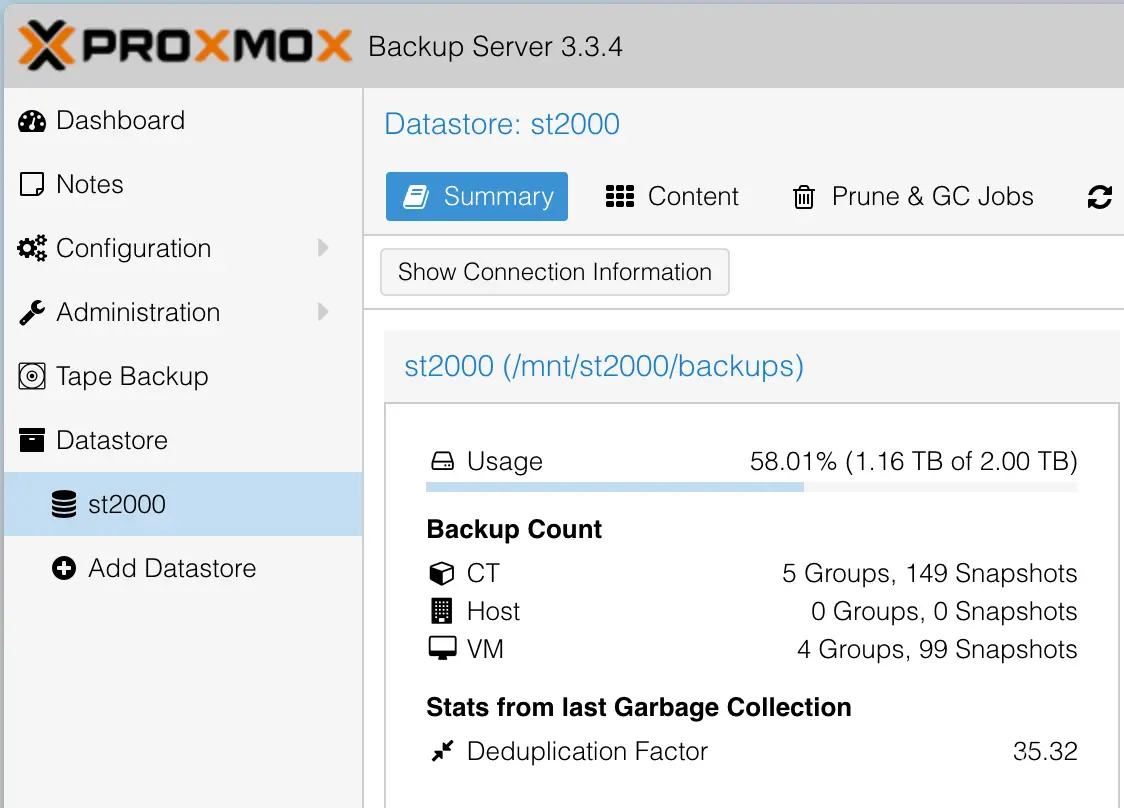Click the 'Backup Count' heading
The image size is (1124, 808).
514,529
